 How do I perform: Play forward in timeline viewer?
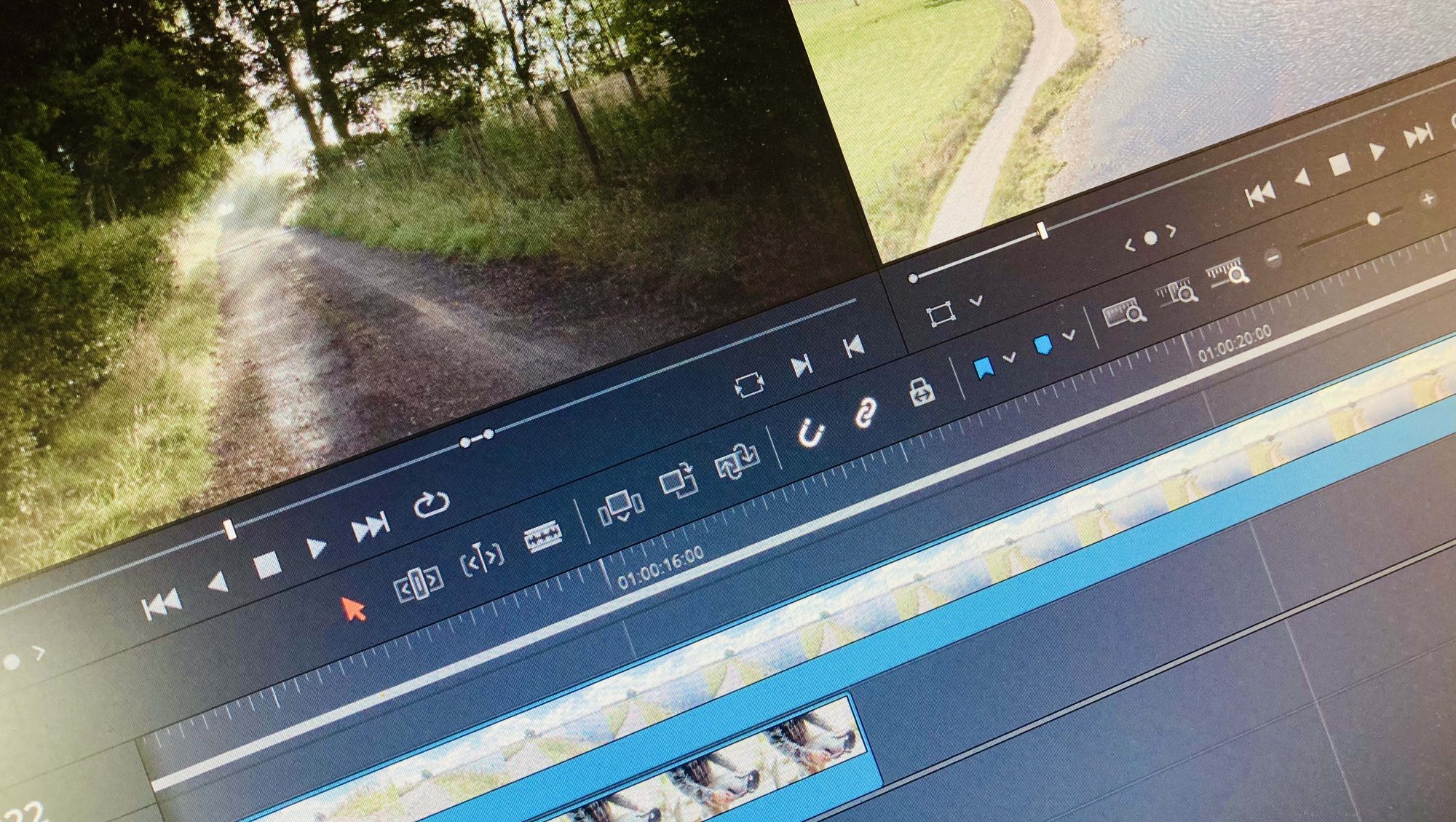click(x=1376, y=151)
